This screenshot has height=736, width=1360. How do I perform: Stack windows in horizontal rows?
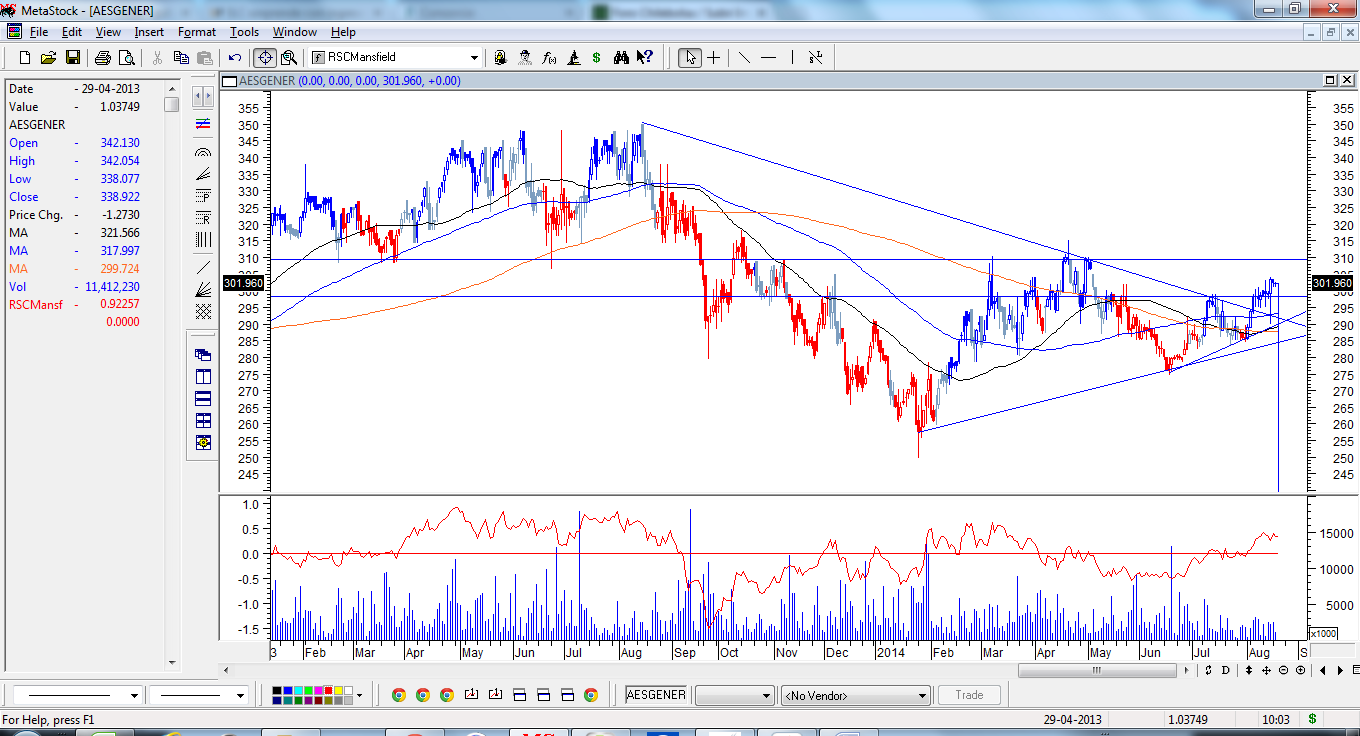[x=203, y=398]
